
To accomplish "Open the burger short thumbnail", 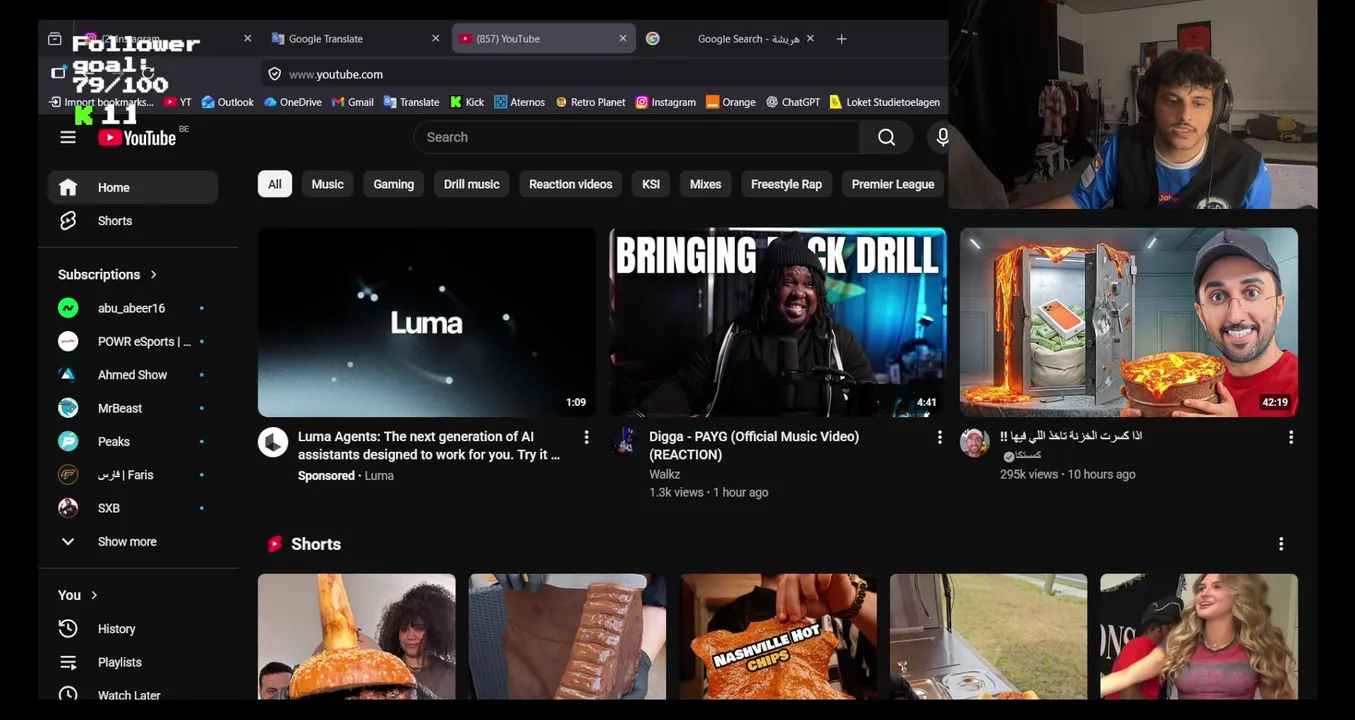I will click(356, 637).
